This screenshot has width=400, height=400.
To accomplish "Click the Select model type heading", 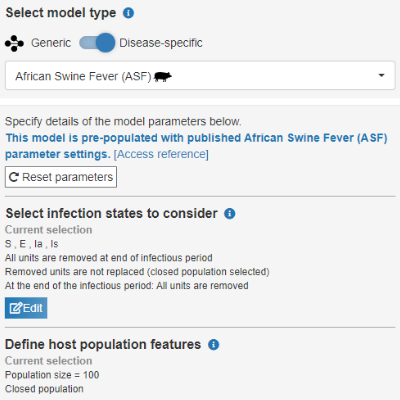I will point(61,13).
